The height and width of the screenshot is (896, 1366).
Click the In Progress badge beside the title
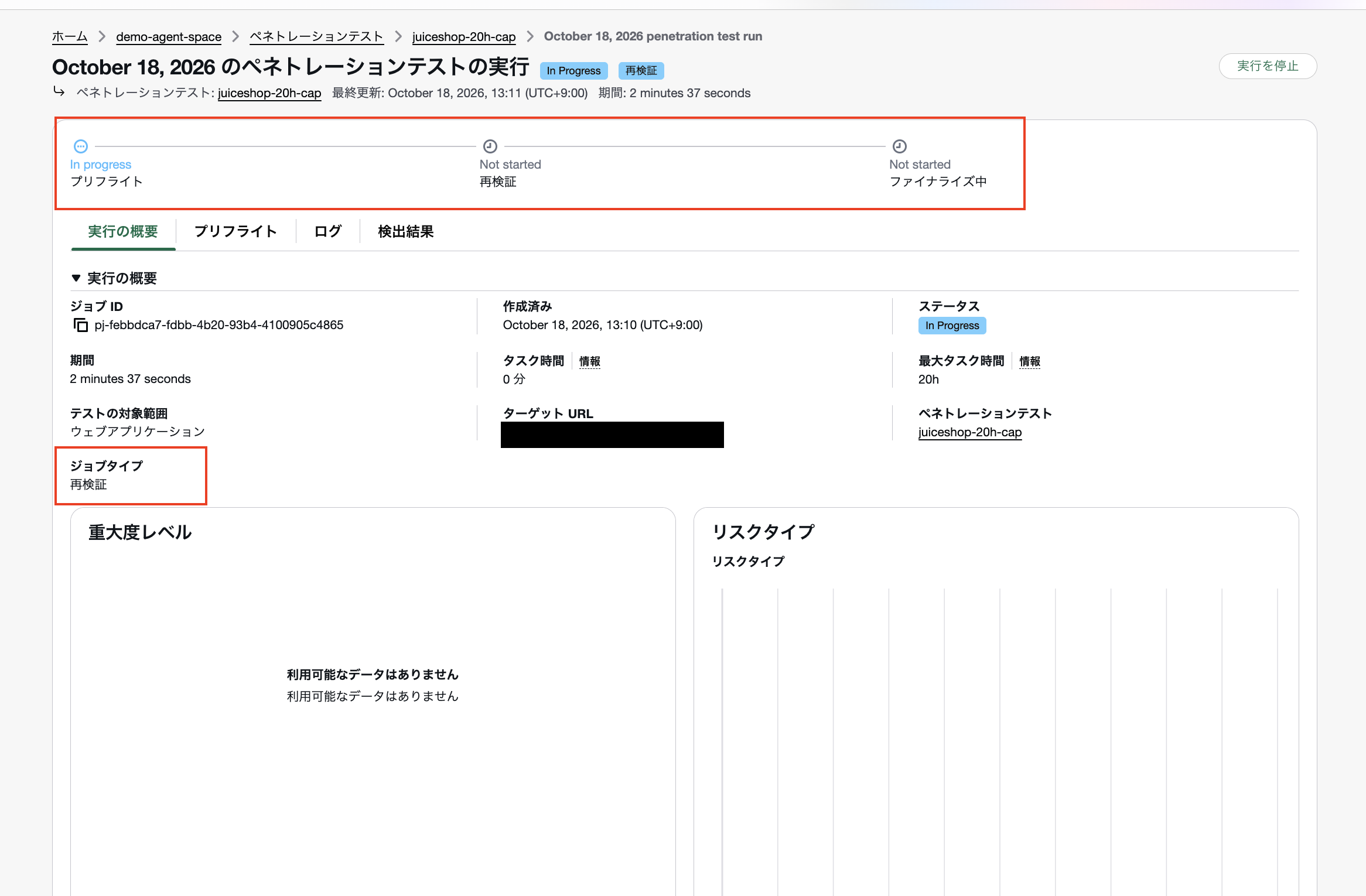[573, 71]
